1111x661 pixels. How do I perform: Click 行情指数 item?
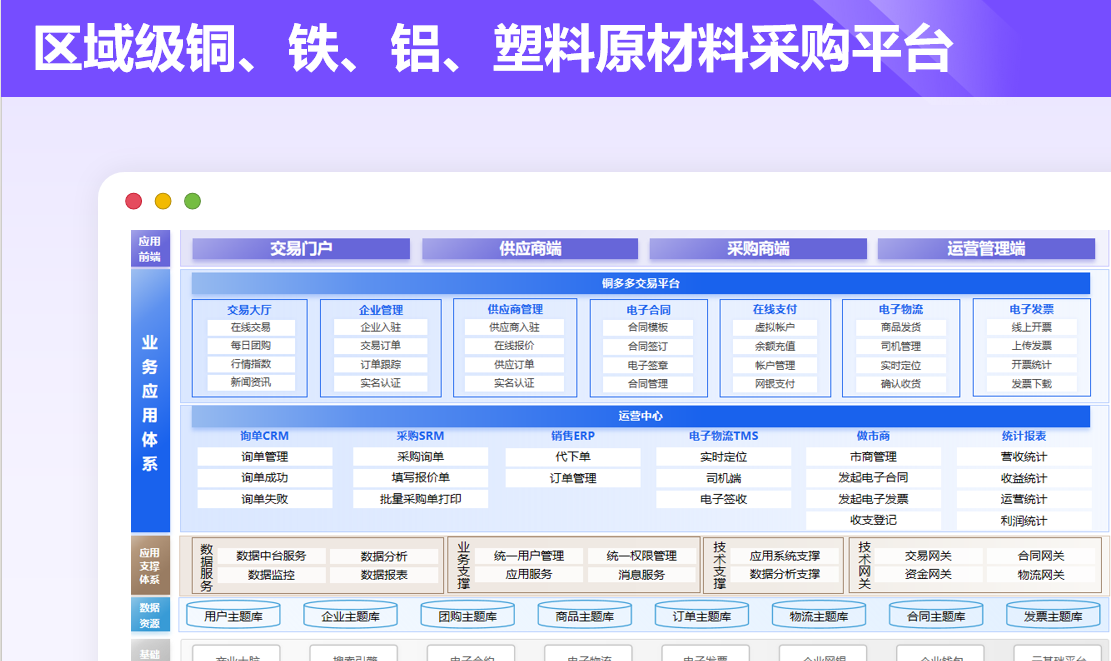click(250, 364)
